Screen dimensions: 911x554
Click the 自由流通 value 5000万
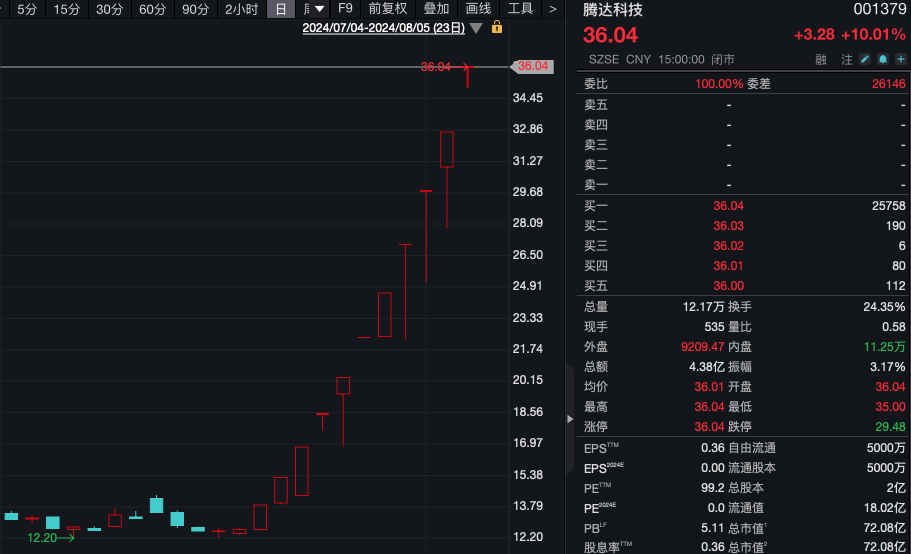886,448
